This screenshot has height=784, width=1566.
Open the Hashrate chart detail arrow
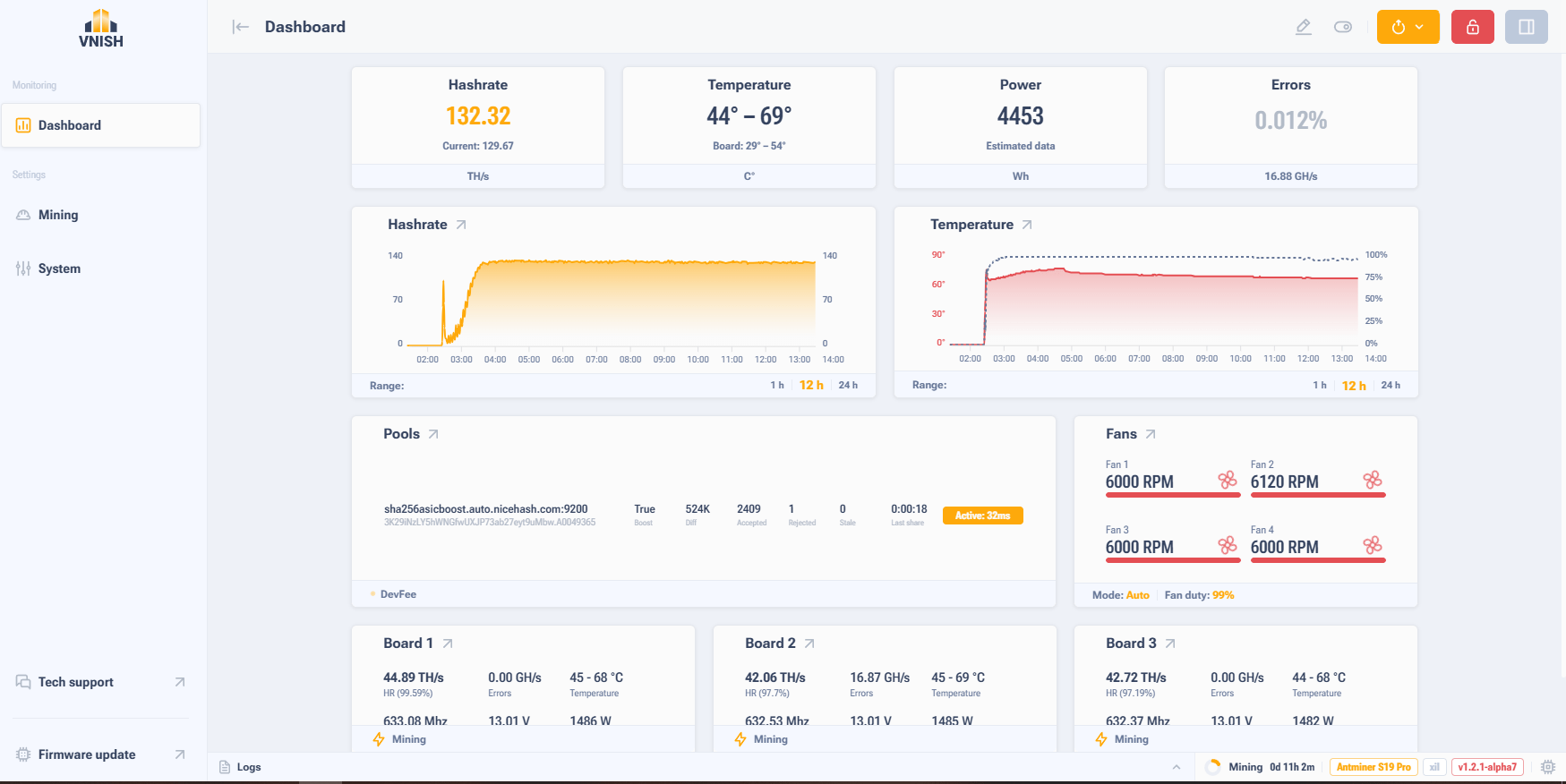[x=461, y=225]
